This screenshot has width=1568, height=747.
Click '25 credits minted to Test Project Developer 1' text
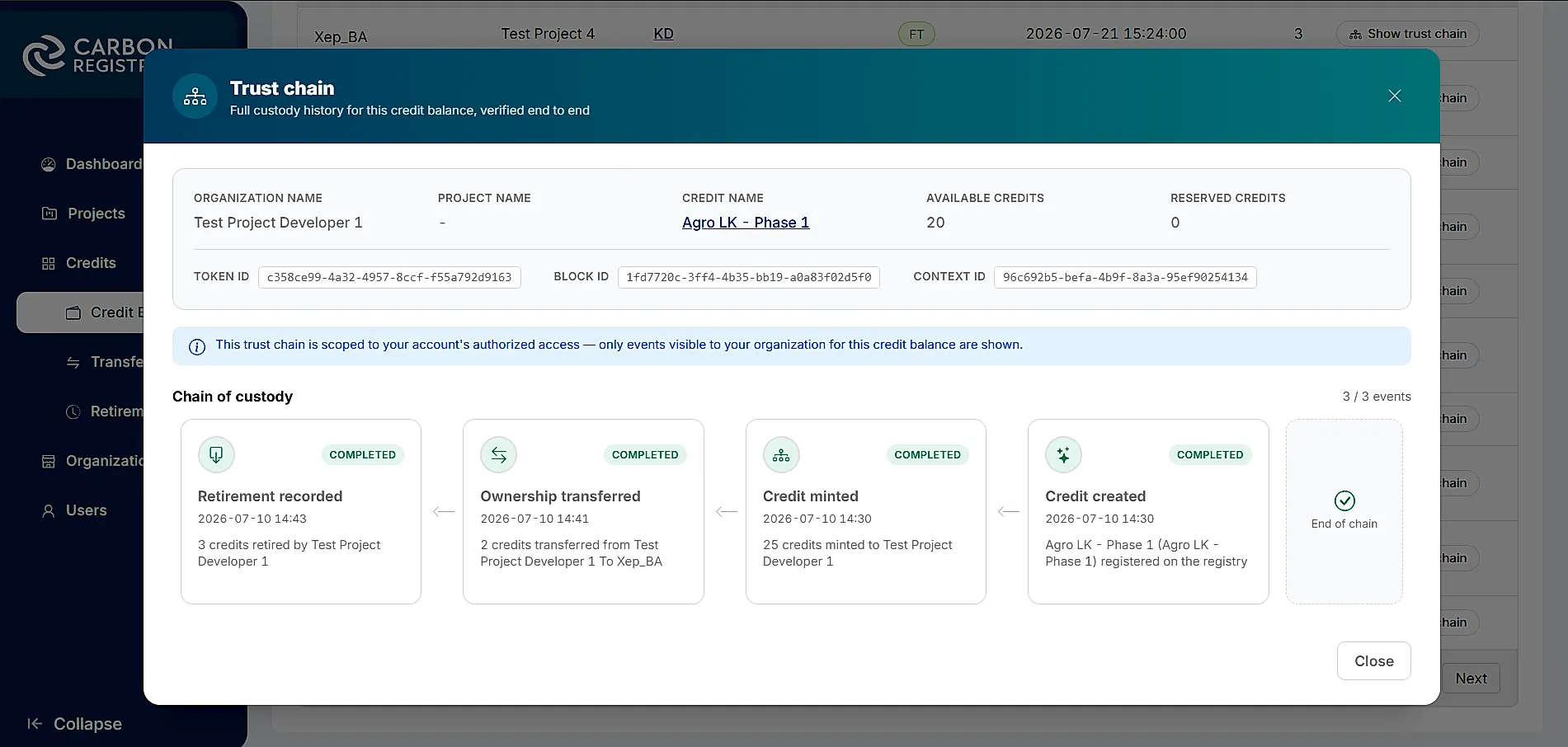pyautogui.click(x=857, y=553)
